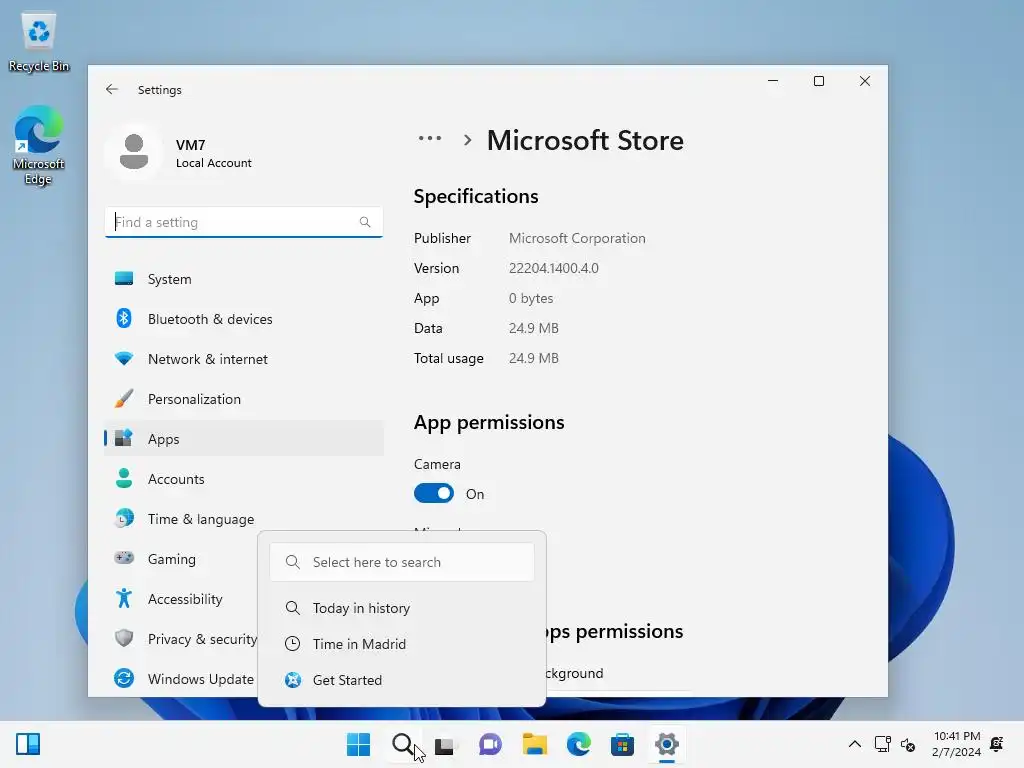Select the Apps category in the sidebar
This screenshot has height=768, width=1024.
click(x=244, y=439)
